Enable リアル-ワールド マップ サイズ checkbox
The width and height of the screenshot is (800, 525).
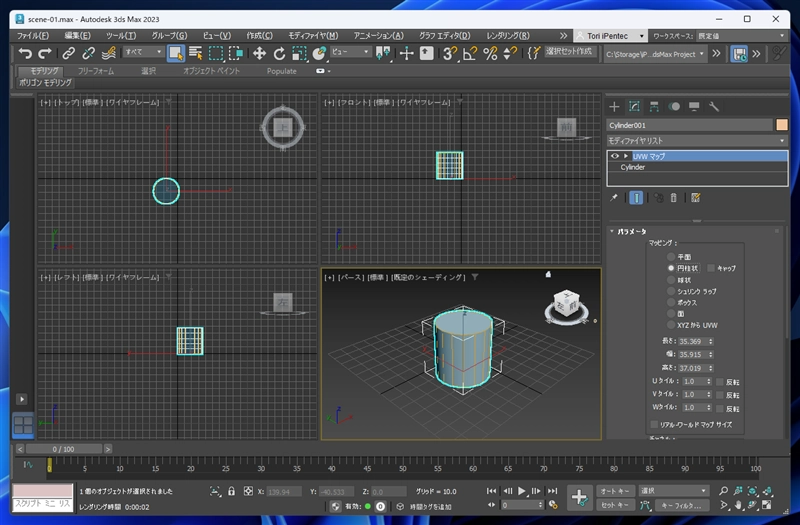654,424
